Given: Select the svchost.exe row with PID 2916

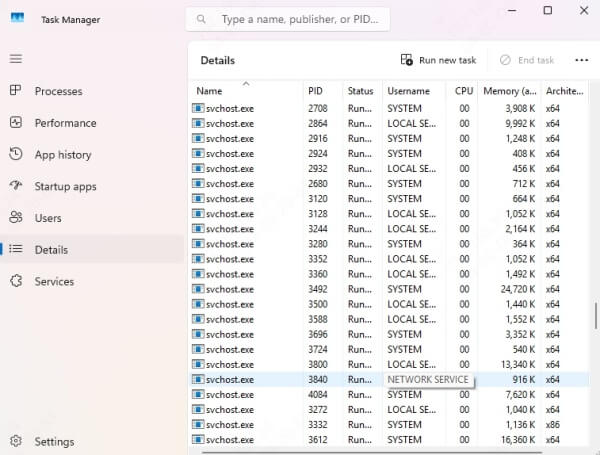Looking at the screenshot, I should pos(390,139).
